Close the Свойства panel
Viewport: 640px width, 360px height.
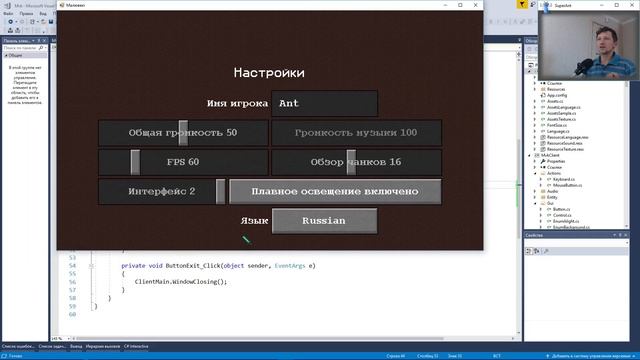tap(625, 235)
